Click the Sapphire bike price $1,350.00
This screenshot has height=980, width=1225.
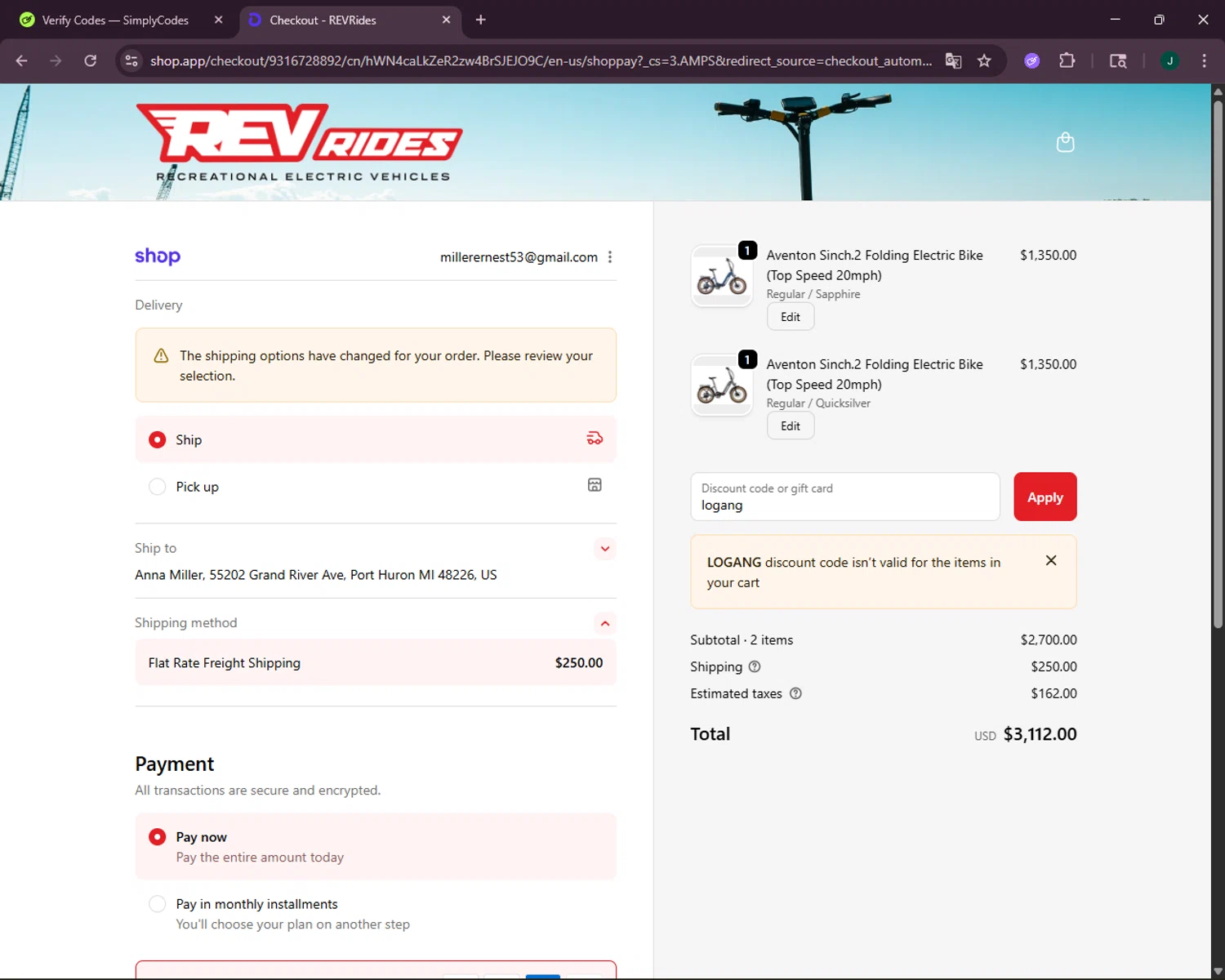coord(1049,255)
